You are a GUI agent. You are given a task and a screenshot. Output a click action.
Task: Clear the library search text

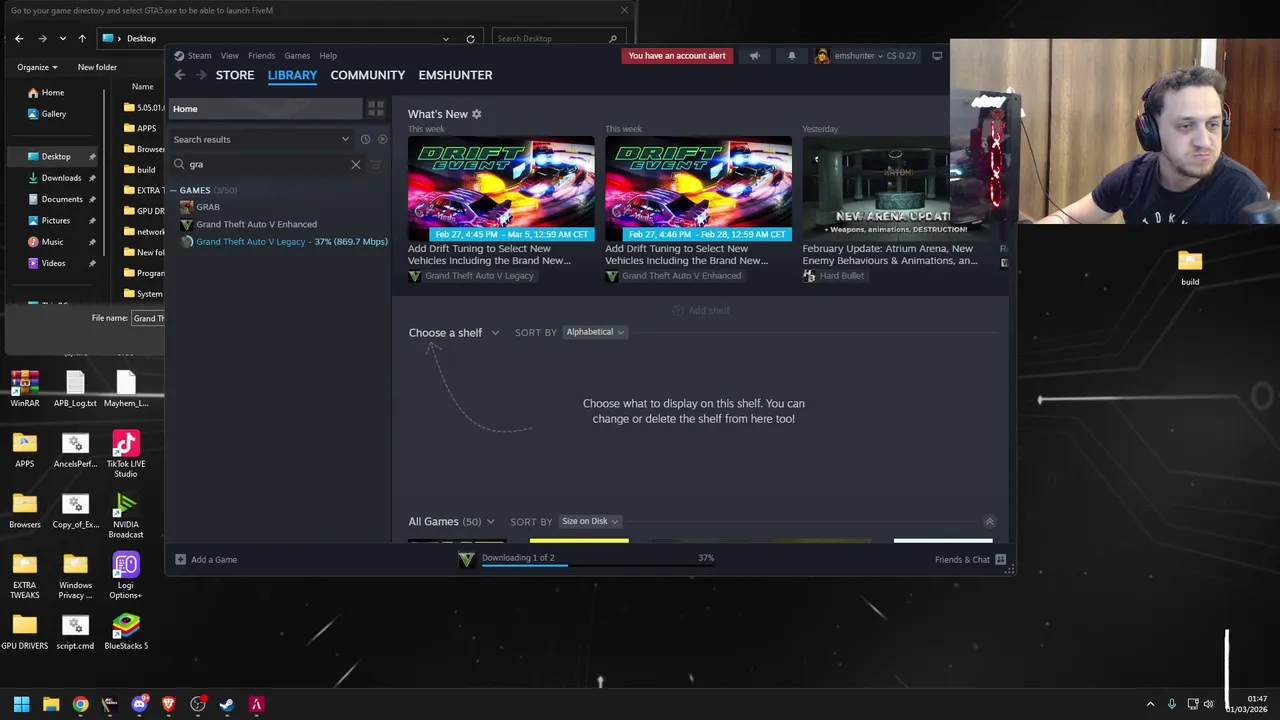(355, 164)
